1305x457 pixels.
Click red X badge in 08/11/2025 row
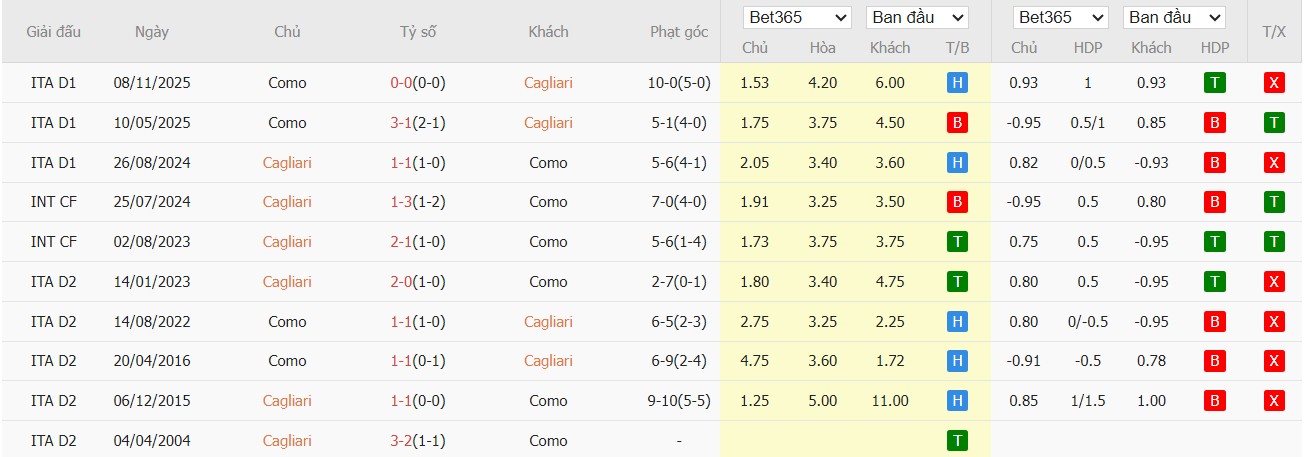point(1274,83)
